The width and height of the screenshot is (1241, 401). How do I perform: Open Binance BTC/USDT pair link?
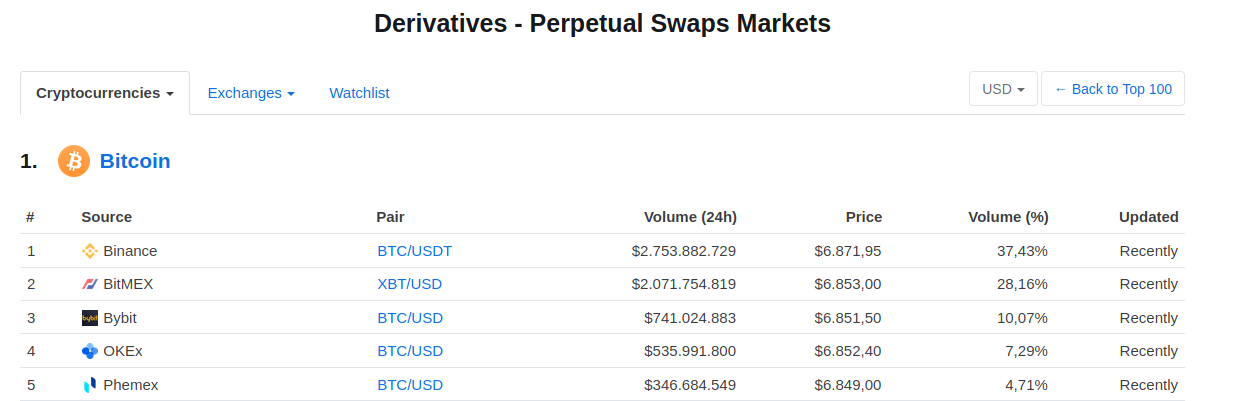coord(414,251)
